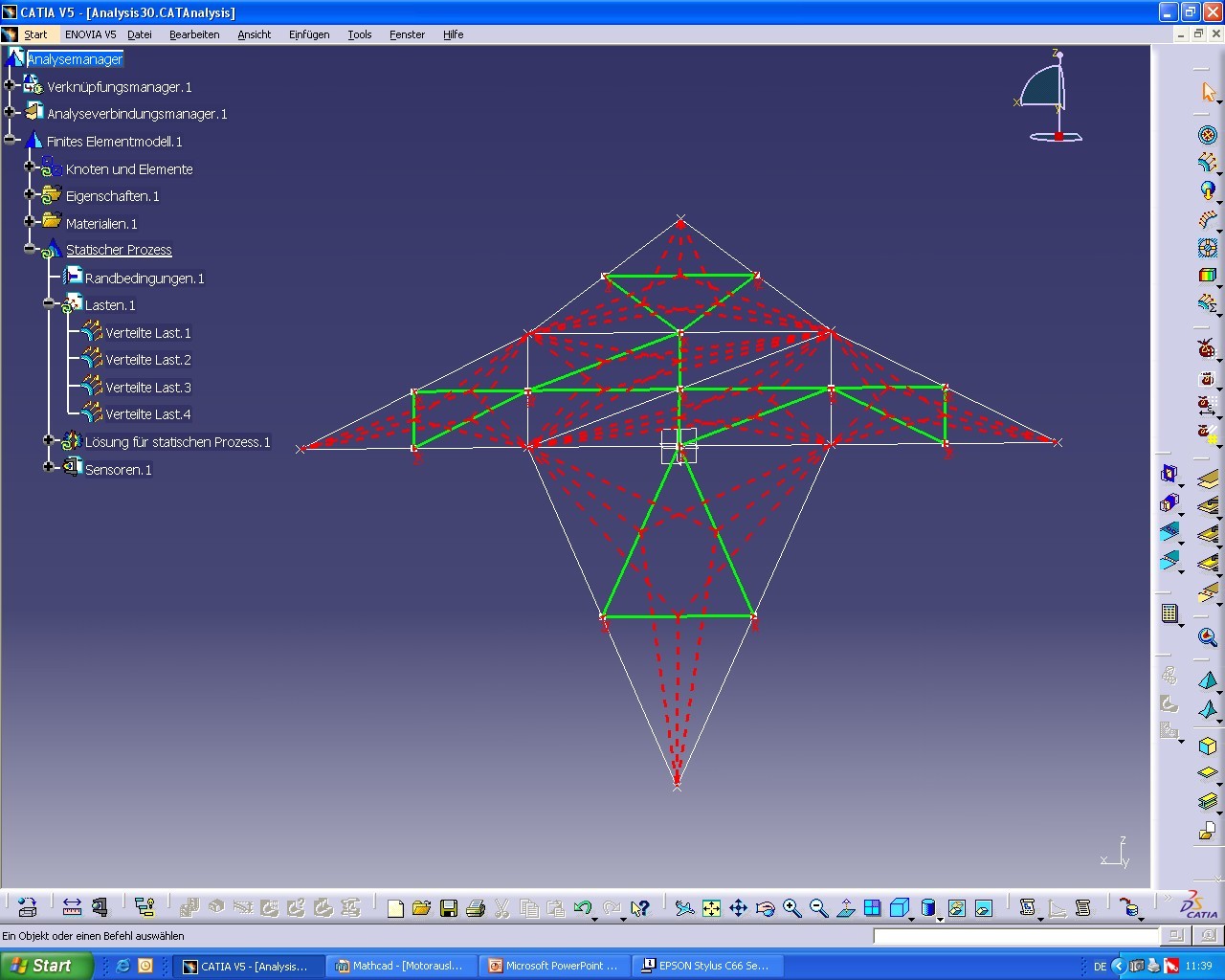The image size is (1225, 980).
Task: Click the Hide/Show icon
Action: point(956,908)
